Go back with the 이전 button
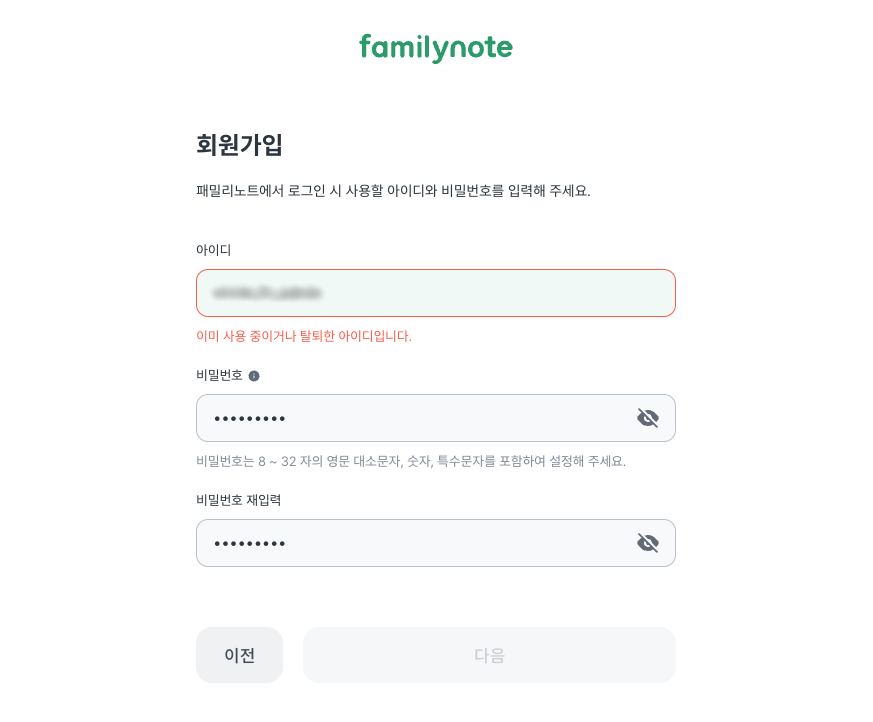 pyautogui.click(x=239, y=655)
